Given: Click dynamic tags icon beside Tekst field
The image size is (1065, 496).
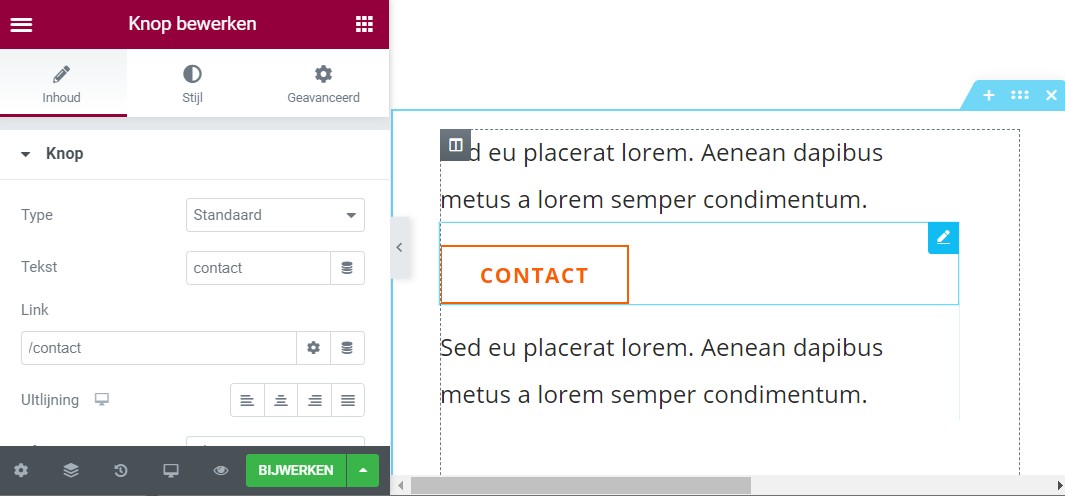Looking at the screenshot, I should tap(347, 268).
